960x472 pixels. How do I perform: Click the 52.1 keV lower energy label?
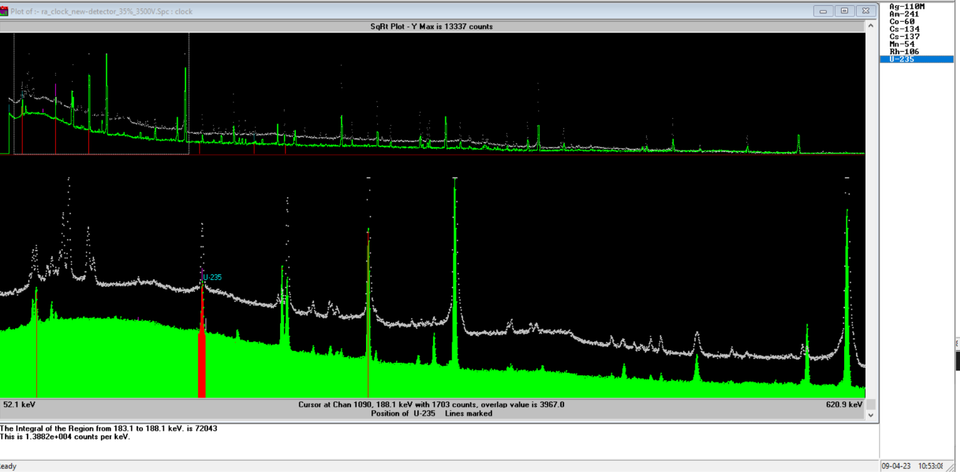point(20,405)
